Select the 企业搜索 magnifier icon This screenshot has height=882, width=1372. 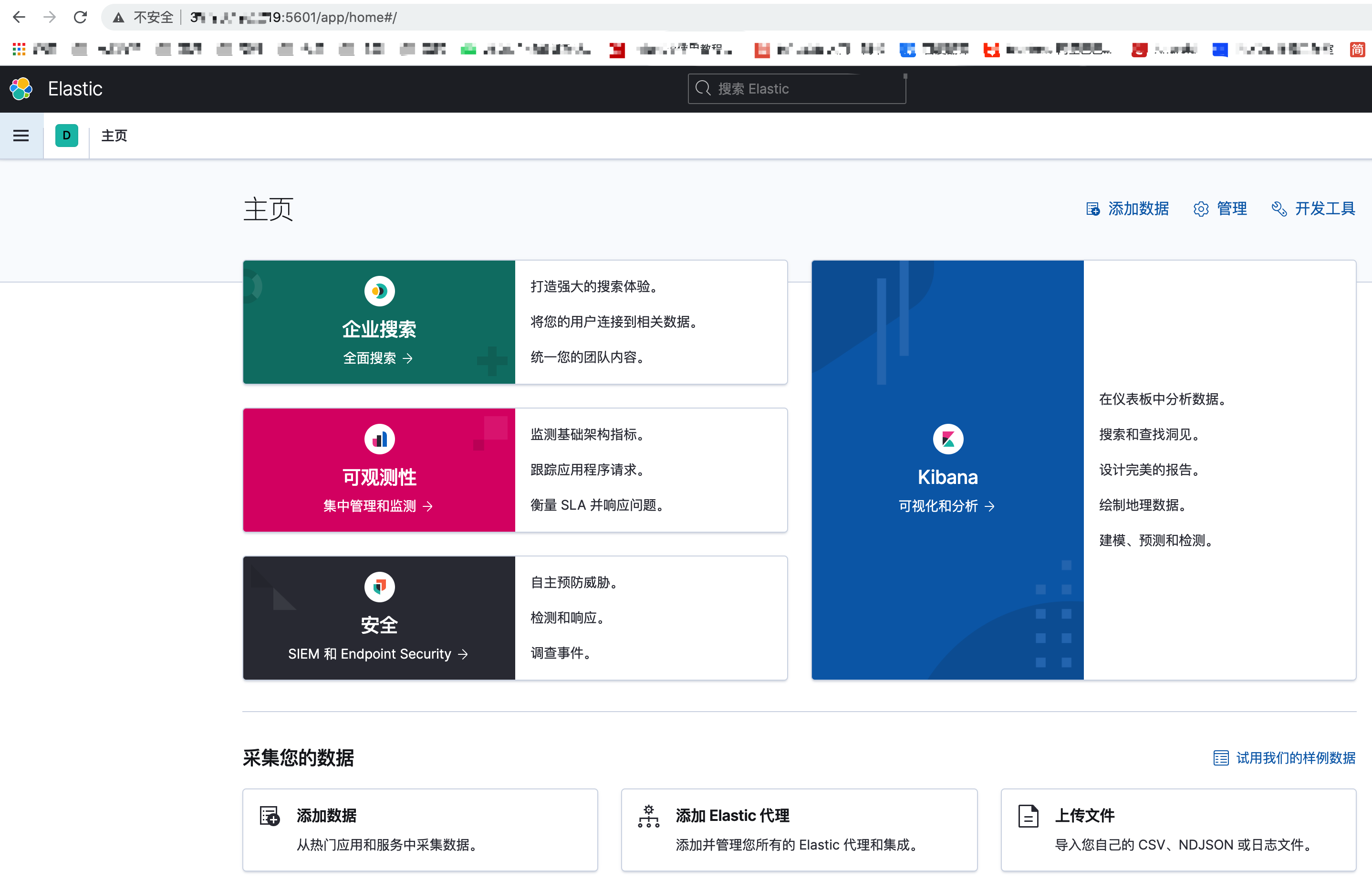379,291
